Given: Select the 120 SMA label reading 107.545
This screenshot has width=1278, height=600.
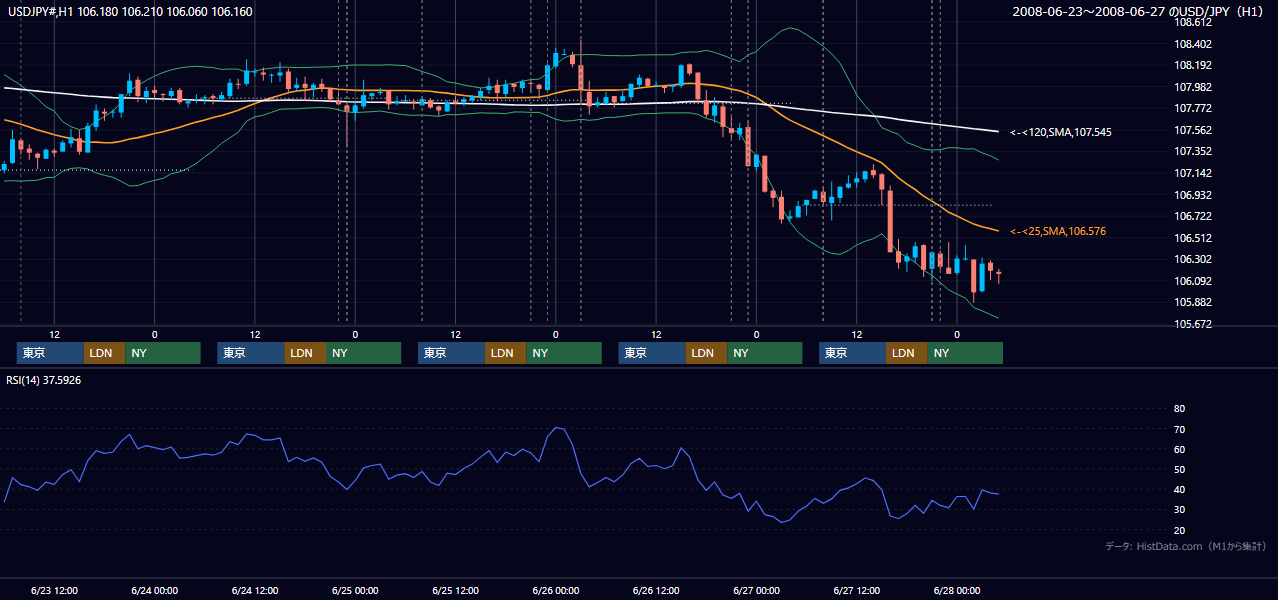Looking at the screenshot, I should click(1061, 132).
